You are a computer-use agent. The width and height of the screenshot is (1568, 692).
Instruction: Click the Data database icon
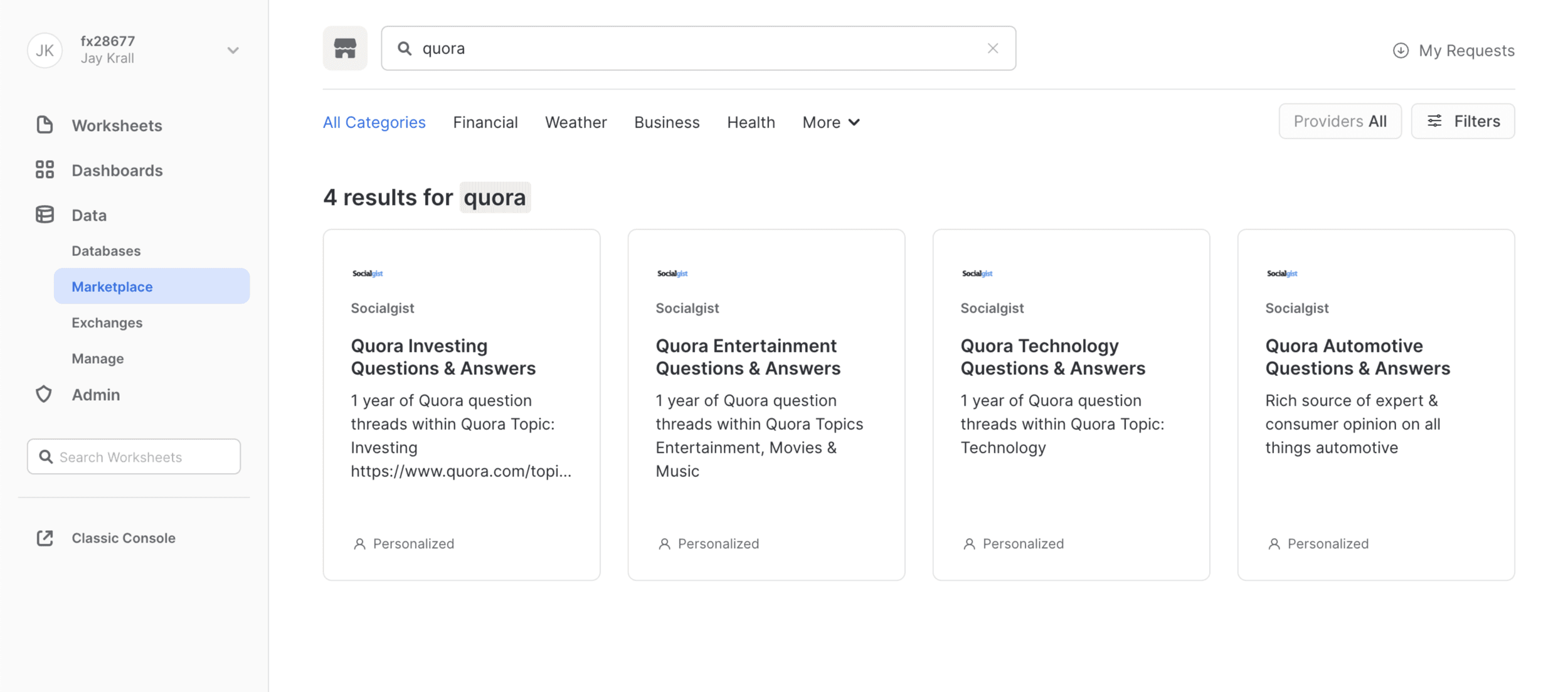[x=45, y=215]
